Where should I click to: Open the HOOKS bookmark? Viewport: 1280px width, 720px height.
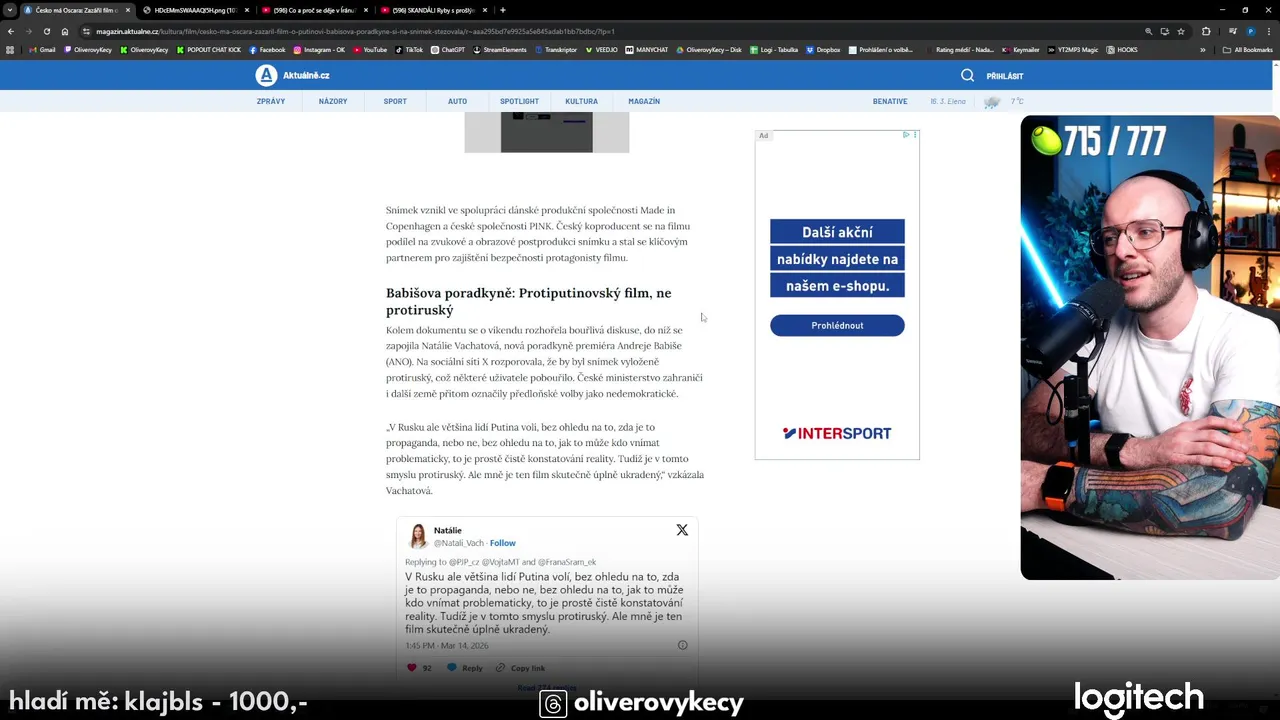click(x=1122, y=50)
